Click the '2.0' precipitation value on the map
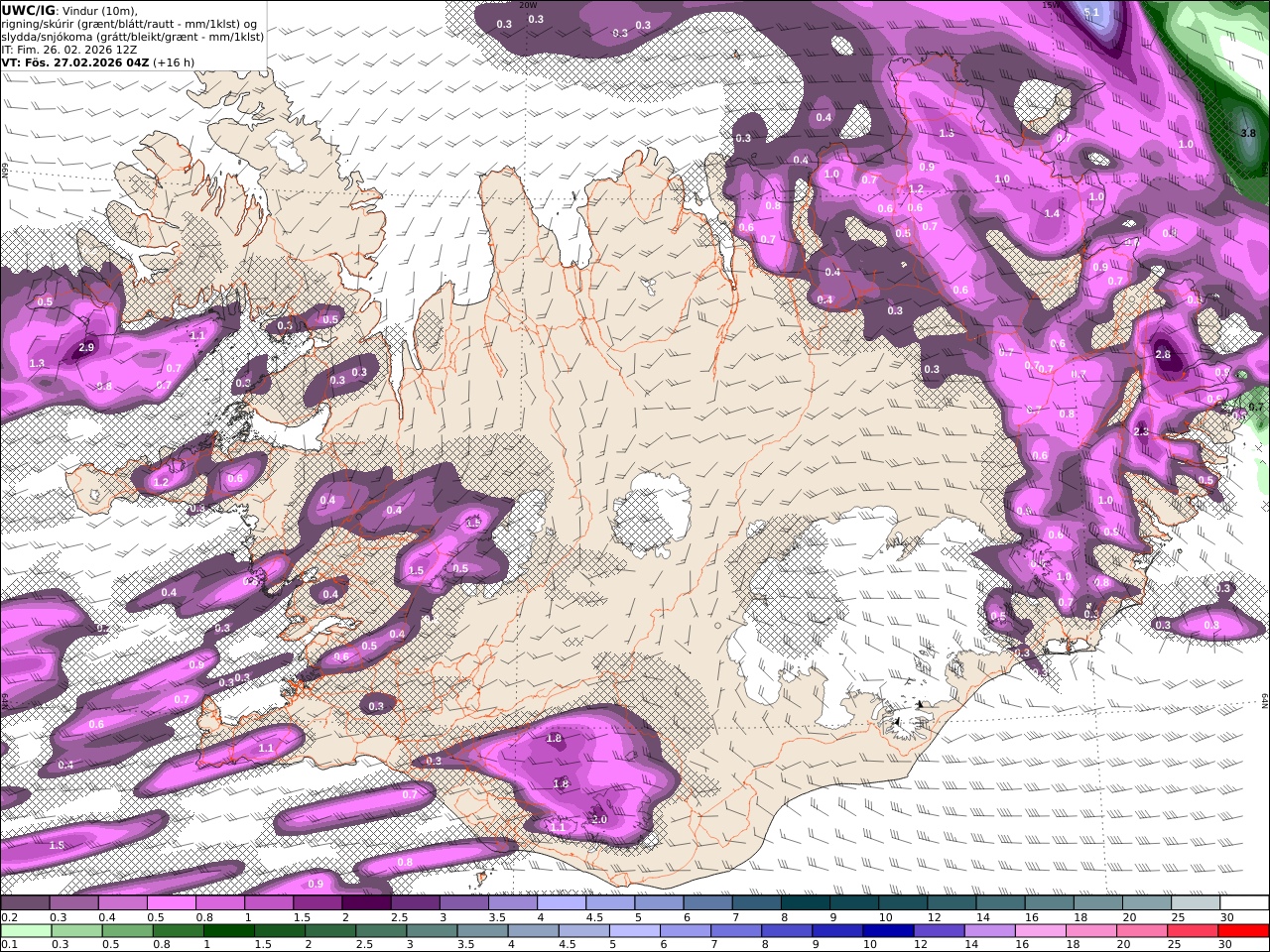This screenshot has width=1270, height=952. (x=598, y=820)
